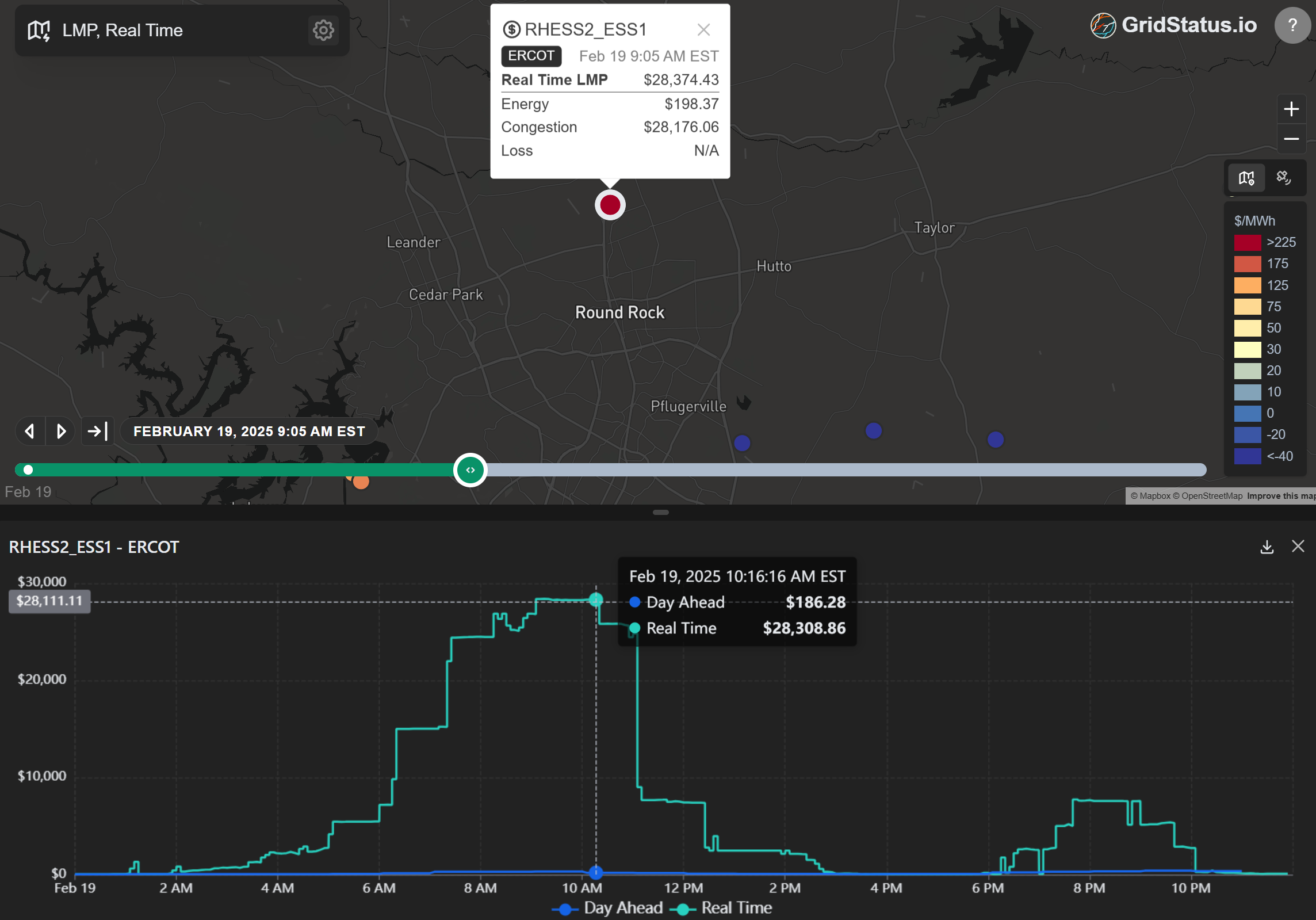Click the February 19, 2025 date label

click(x=249, y=432)
